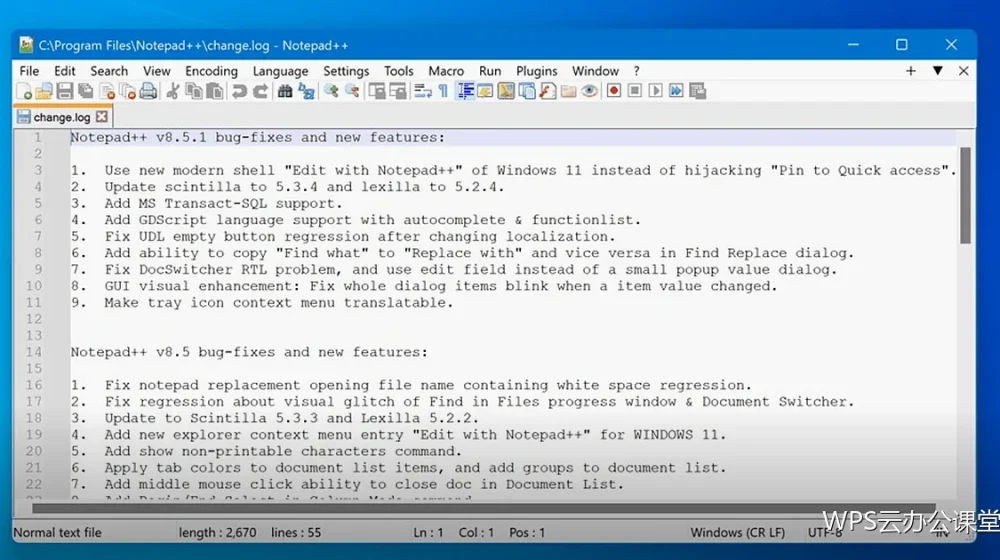Stop macro recording with the square button
1000x560 pixels.
(635, 91)
